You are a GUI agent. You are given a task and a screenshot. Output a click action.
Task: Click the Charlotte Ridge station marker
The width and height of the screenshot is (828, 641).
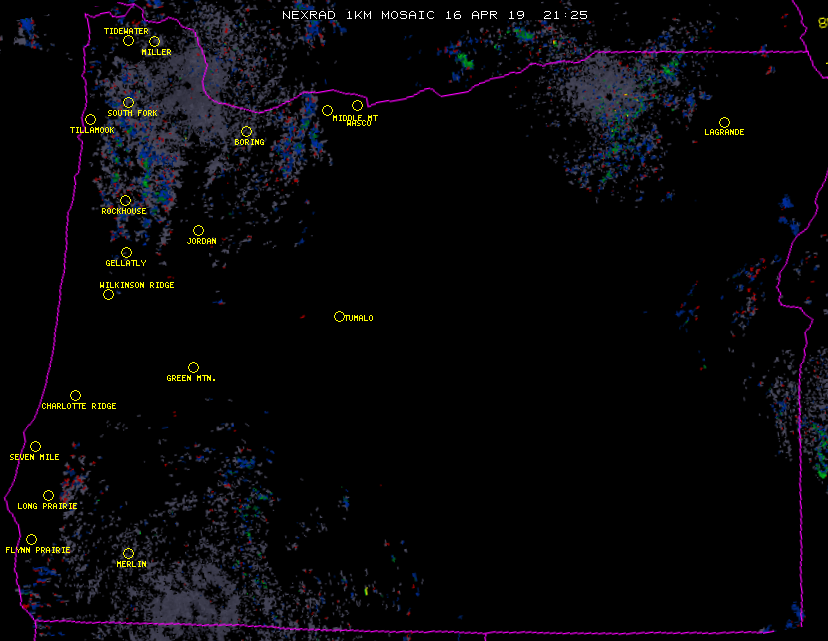[x=75, y=395]
